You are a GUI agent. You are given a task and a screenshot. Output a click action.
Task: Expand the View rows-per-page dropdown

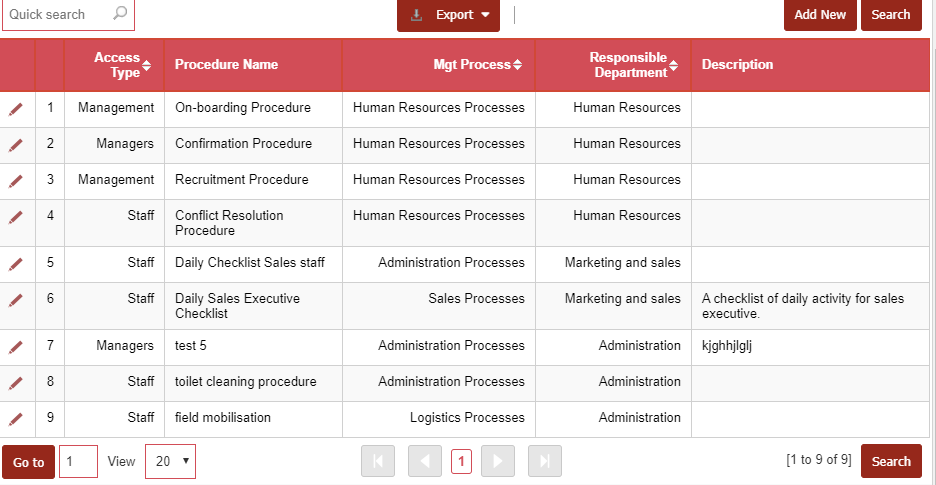[x=170, y=462]
